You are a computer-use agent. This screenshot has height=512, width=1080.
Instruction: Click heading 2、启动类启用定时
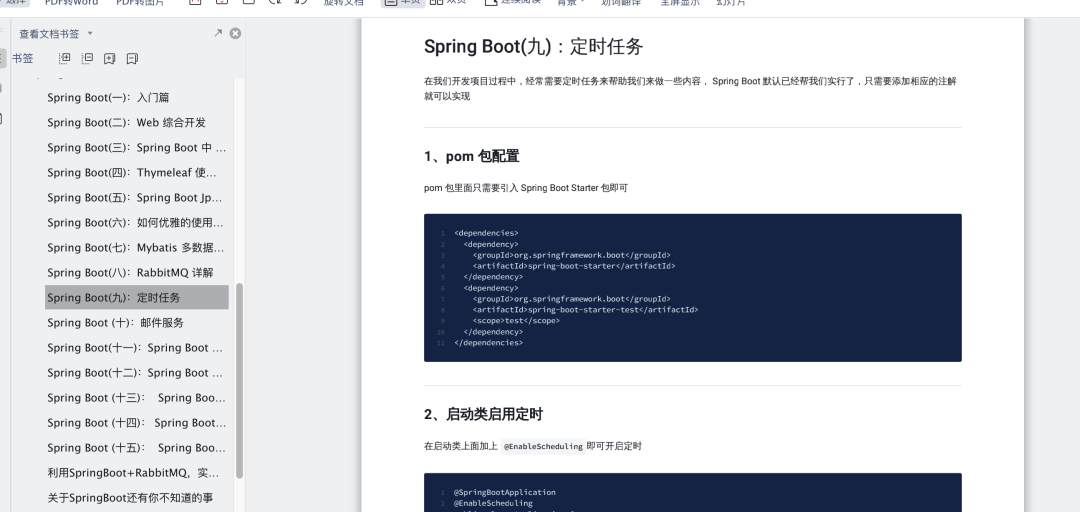pos(484,415)
